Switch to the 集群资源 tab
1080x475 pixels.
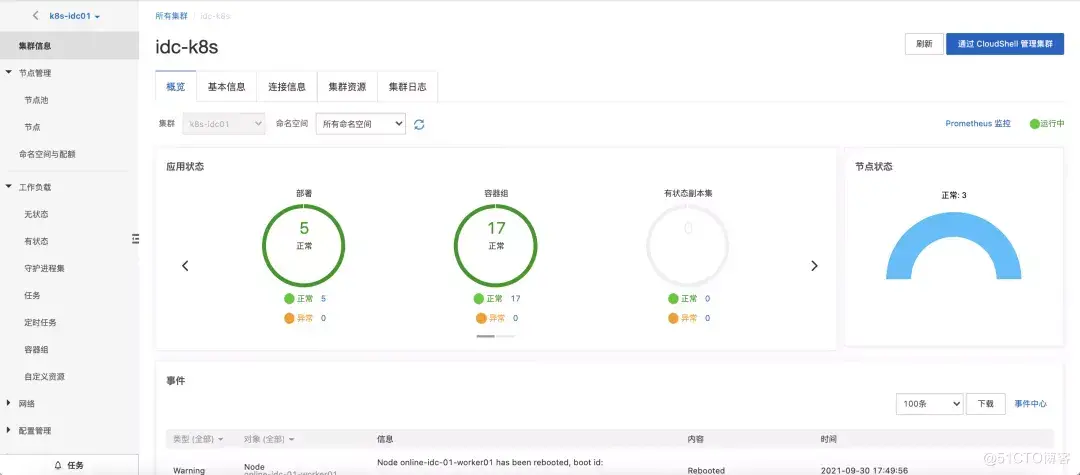click(347, 87)
